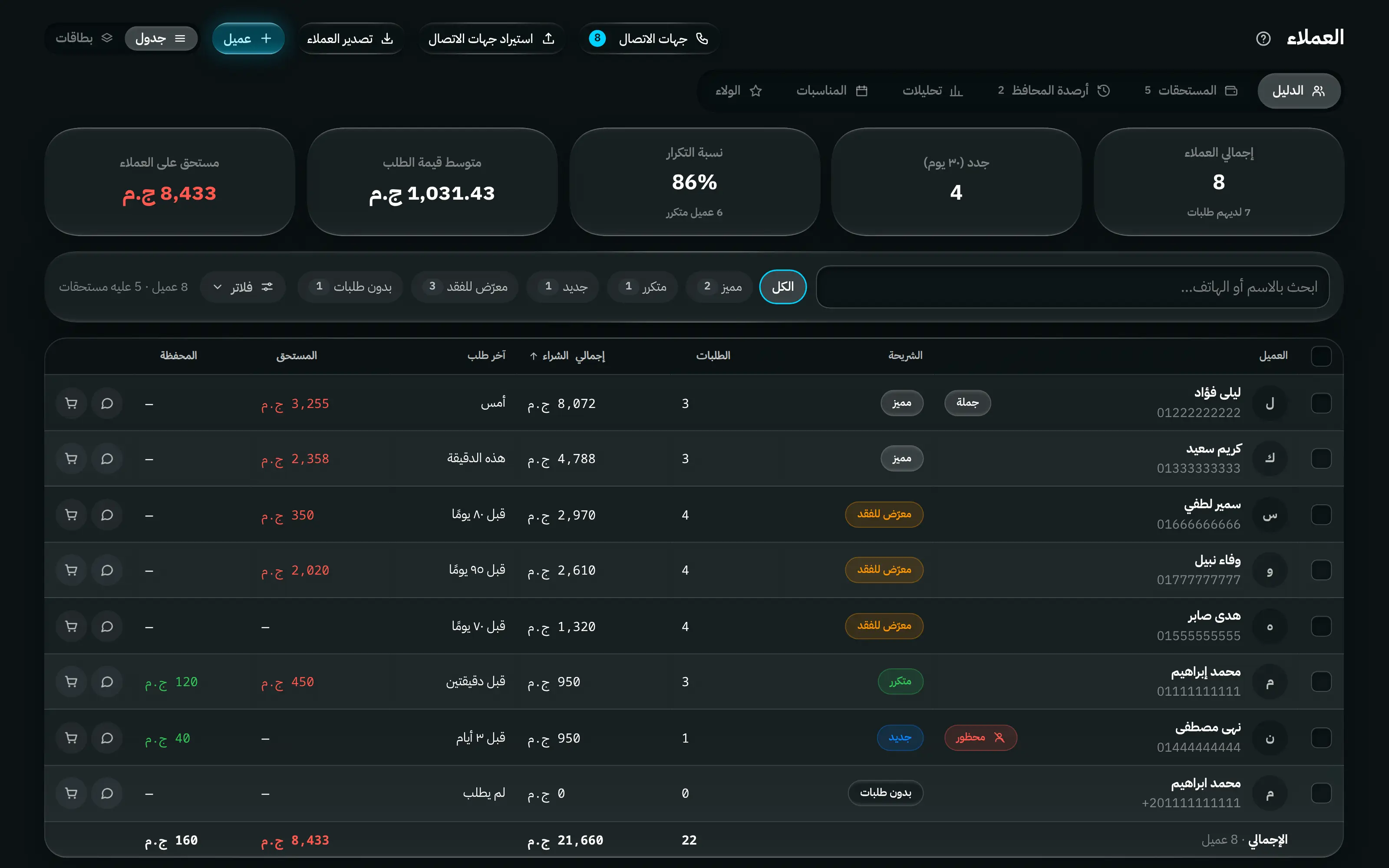Viewport: 1389px width, 868px height.
Task: Check the نهى مصطفى row checkbox
Action: [x=1321, y=738]
